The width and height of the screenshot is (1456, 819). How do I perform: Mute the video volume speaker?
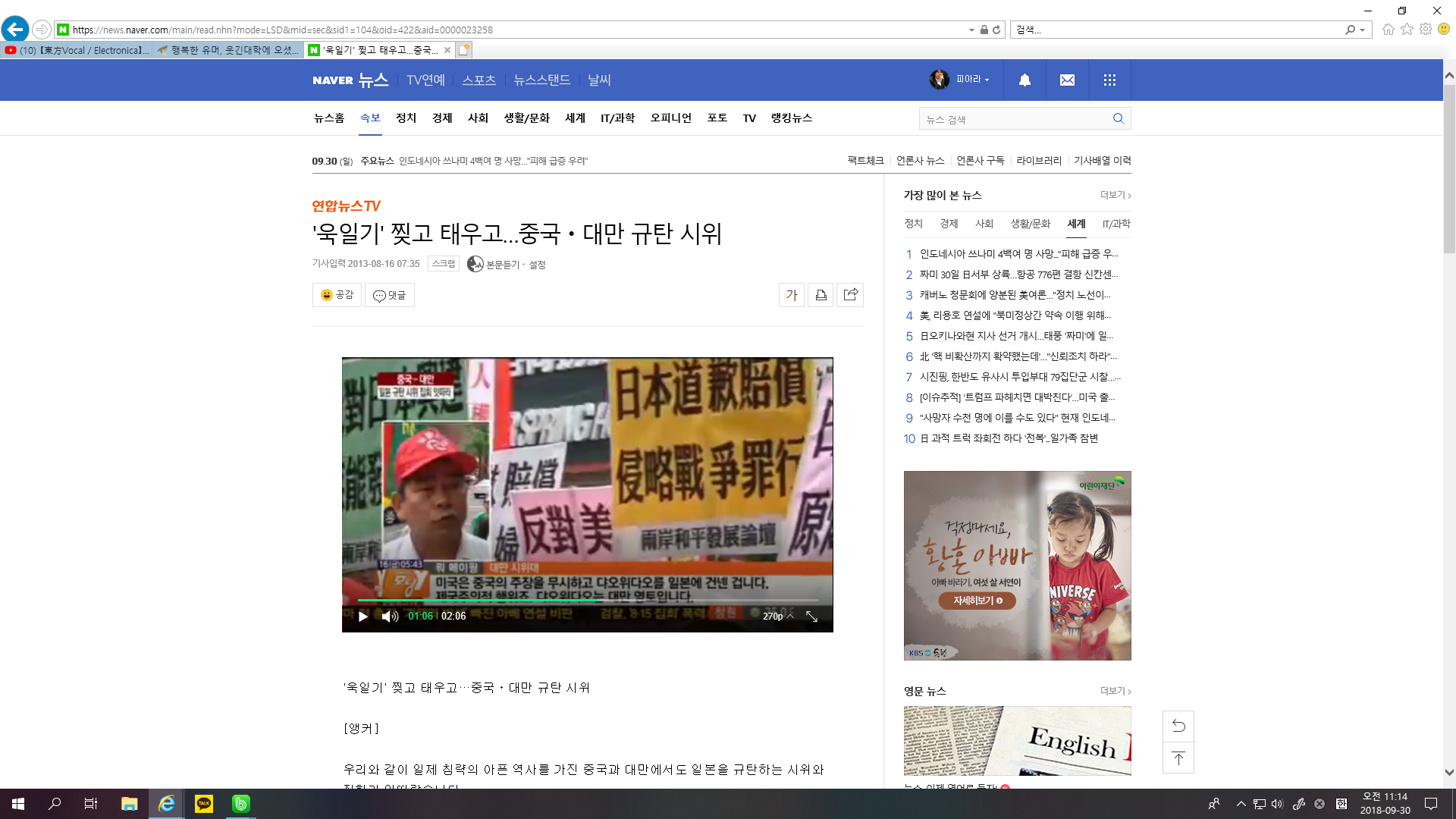[389, 617]
